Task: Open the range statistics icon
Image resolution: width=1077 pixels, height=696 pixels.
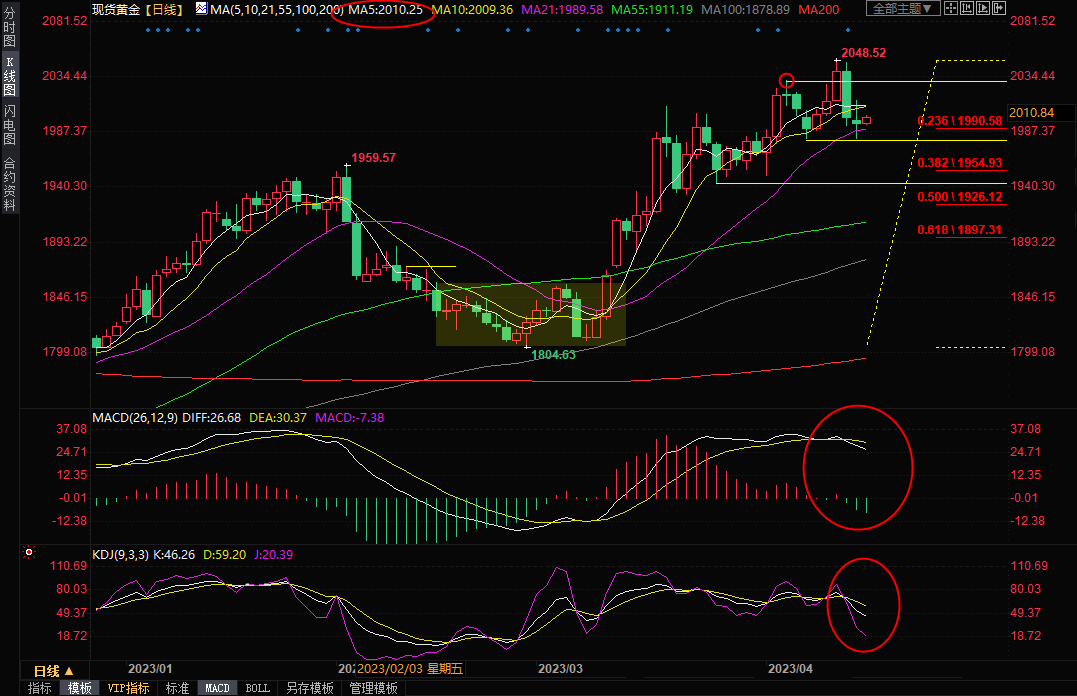Action: (x=967, y=8)
